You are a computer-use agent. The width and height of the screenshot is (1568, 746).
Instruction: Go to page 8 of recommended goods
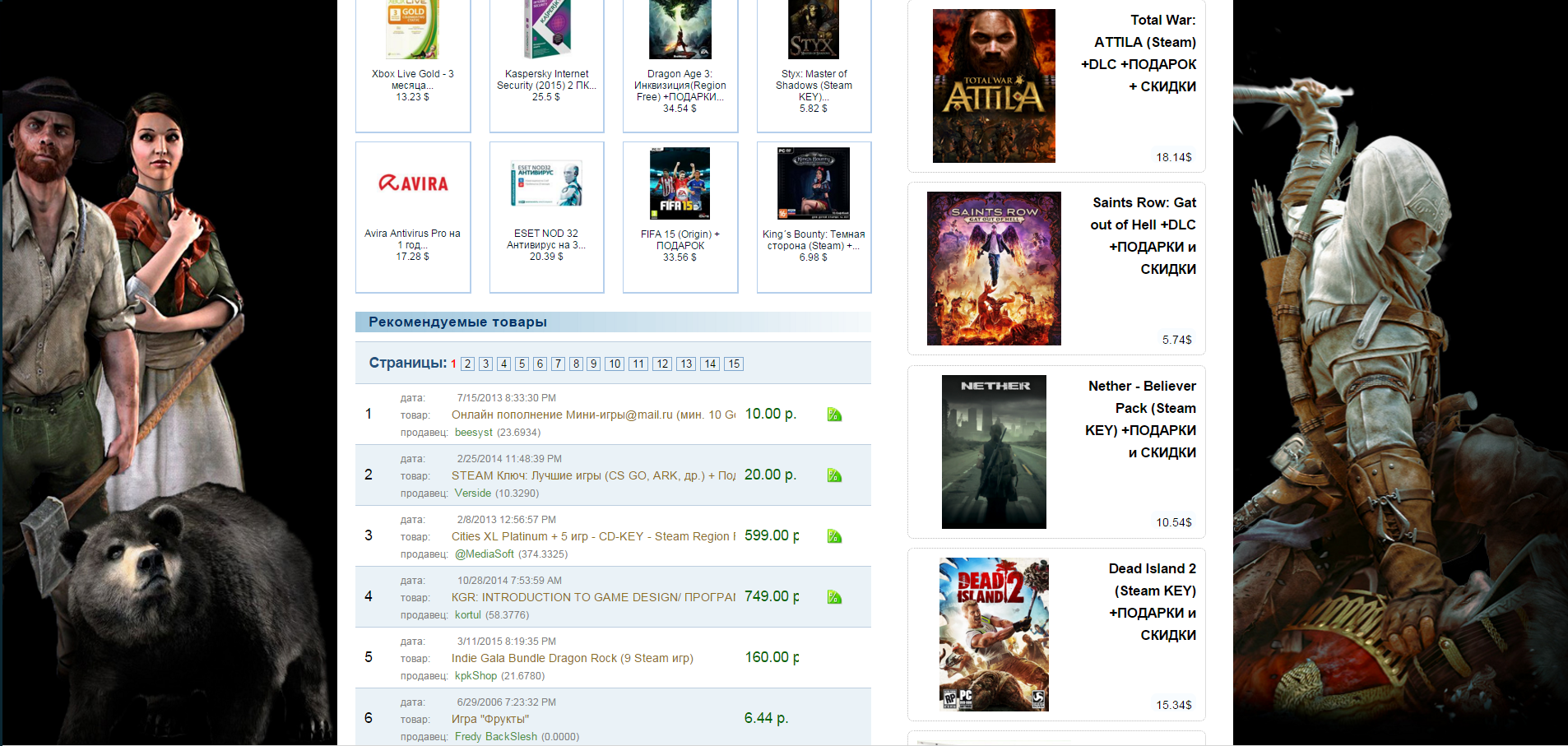point(576,364)
